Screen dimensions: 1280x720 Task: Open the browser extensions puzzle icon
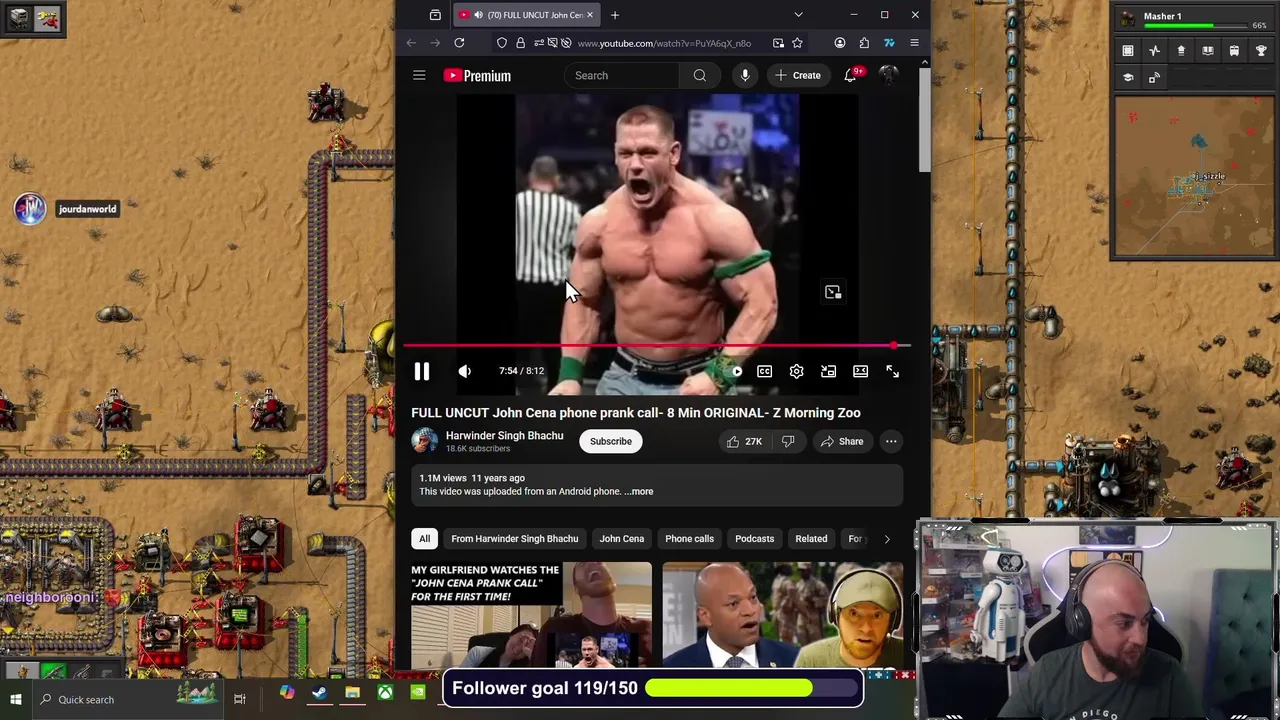click(x=864, y=43)
